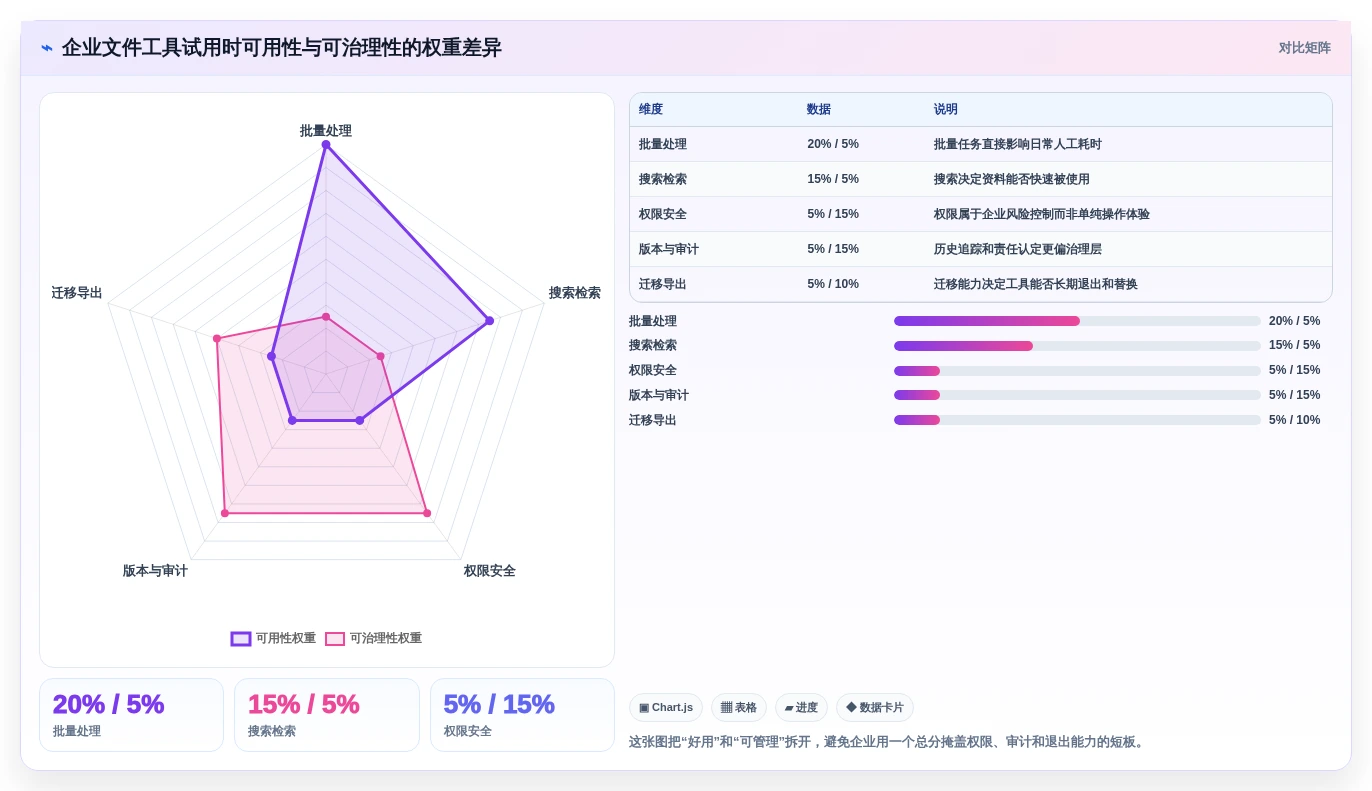Open the 15% / 5% 搜索检索 data card
Screen dimensions: 1372x791
(x=327, y=715)
